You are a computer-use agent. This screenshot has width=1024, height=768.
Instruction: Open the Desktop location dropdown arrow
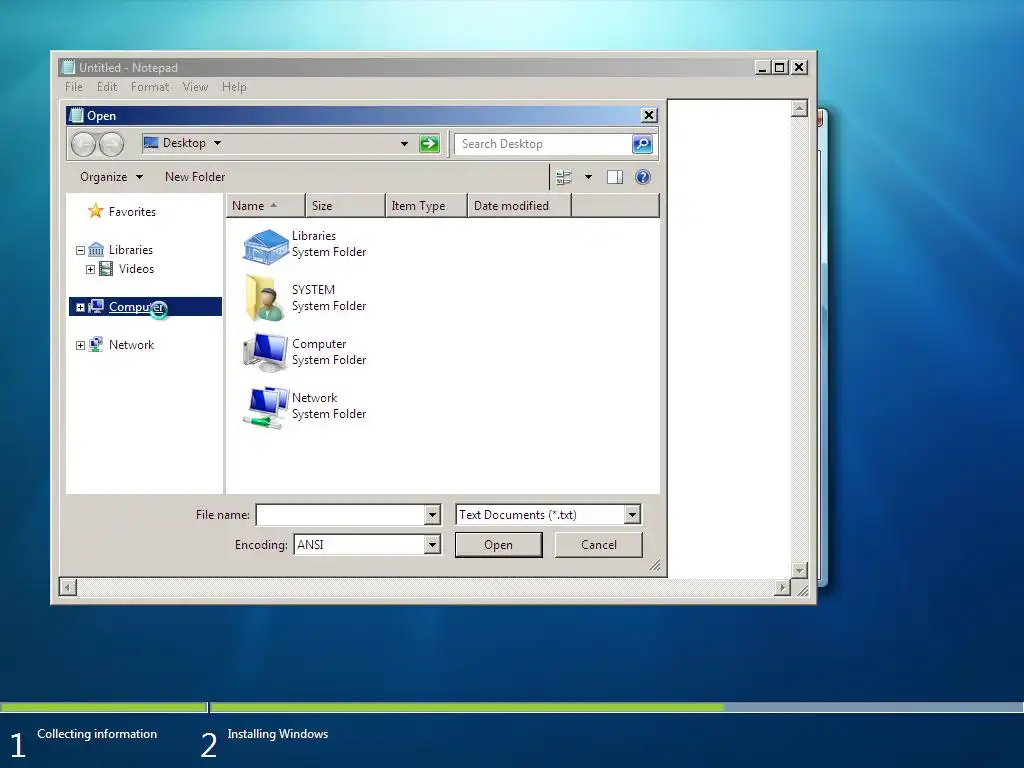tap(217, 143)
